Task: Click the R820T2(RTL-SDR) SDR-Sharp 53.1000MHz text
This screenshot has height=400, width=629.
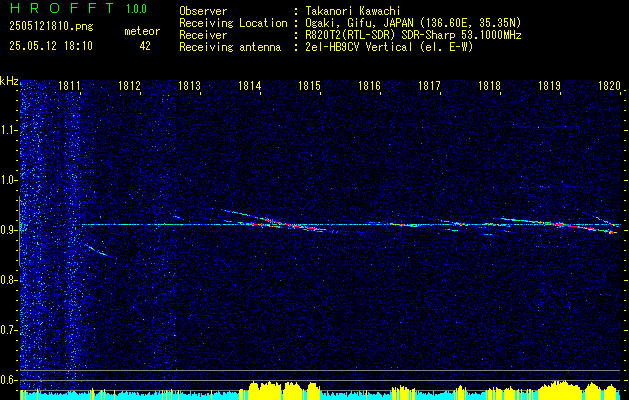Action: point(413,35)
